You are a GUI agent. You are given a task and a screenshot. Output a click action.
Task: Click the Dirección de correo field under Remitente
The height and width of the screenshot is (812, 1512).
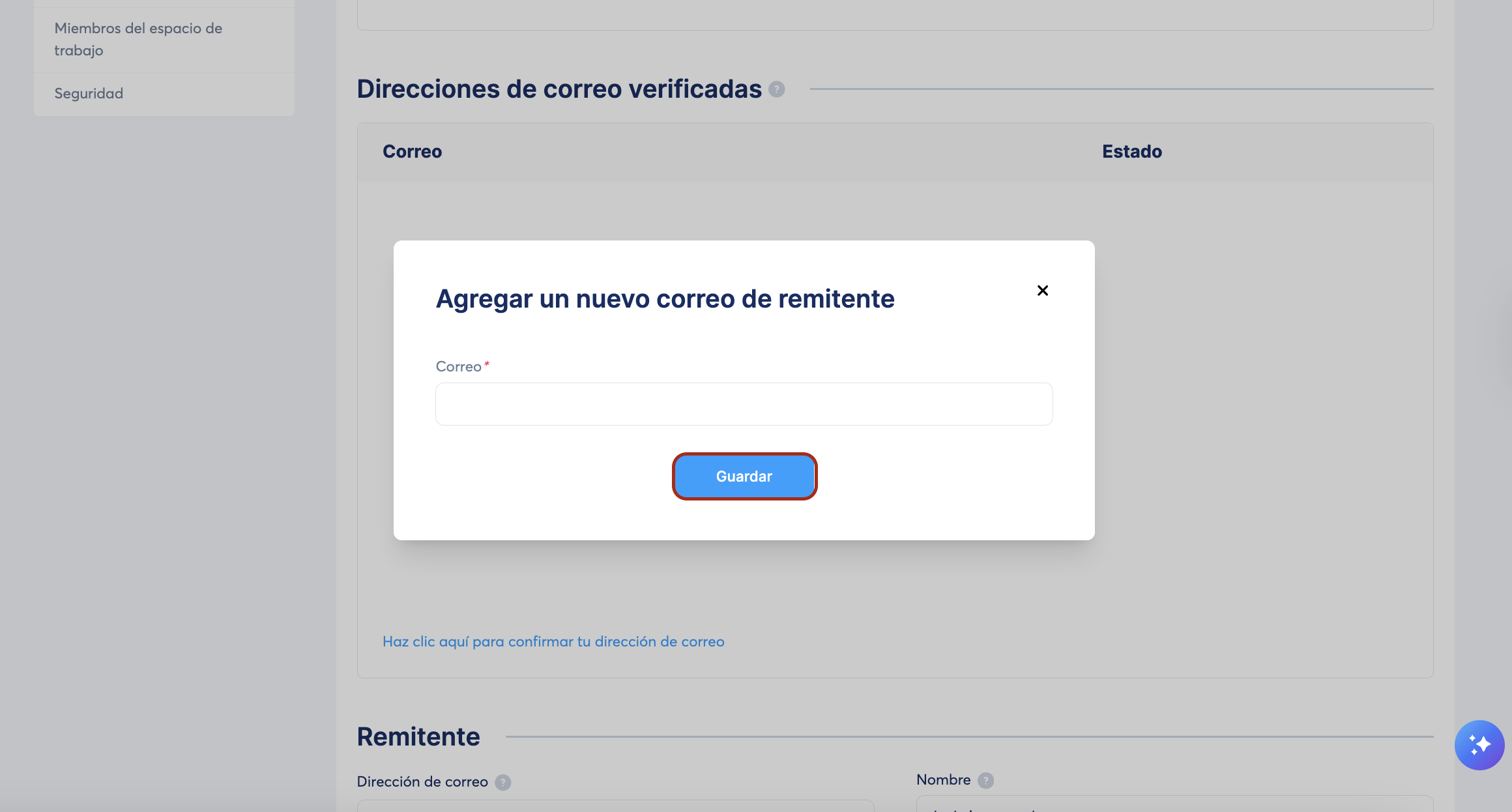pos(615,807)
